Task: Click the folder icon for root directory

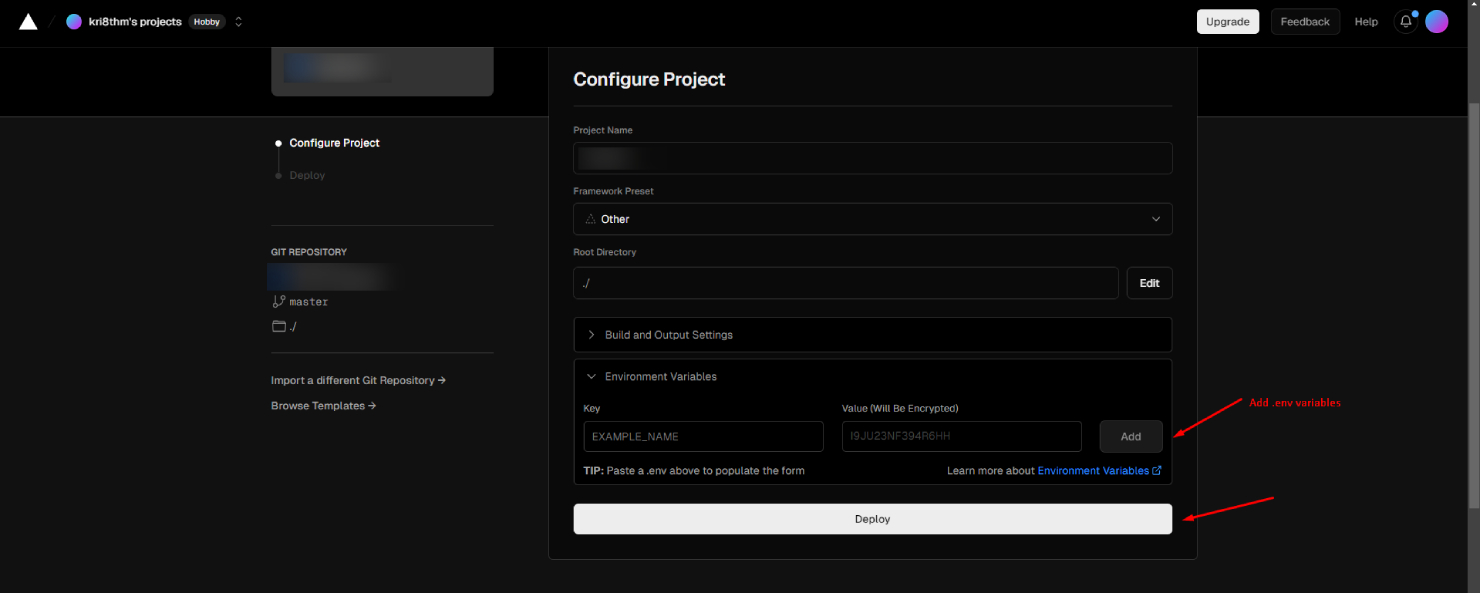Action: click(279, 326)
